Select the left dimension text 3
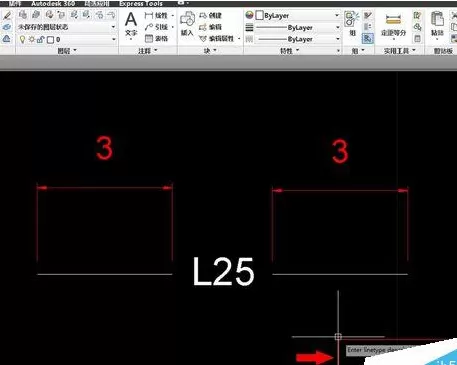 pos(104,148)
